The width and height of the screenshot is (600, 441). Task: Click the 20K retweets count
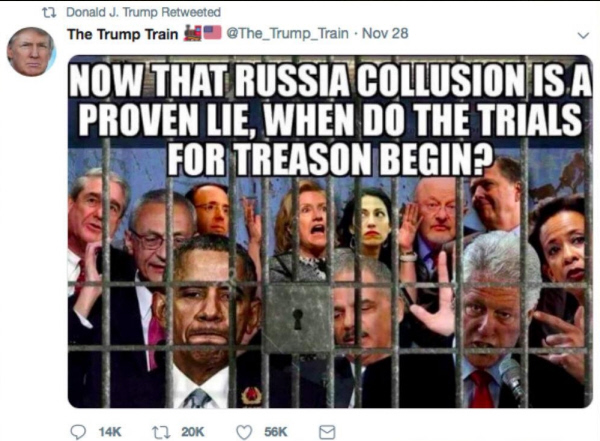point(192,432)
